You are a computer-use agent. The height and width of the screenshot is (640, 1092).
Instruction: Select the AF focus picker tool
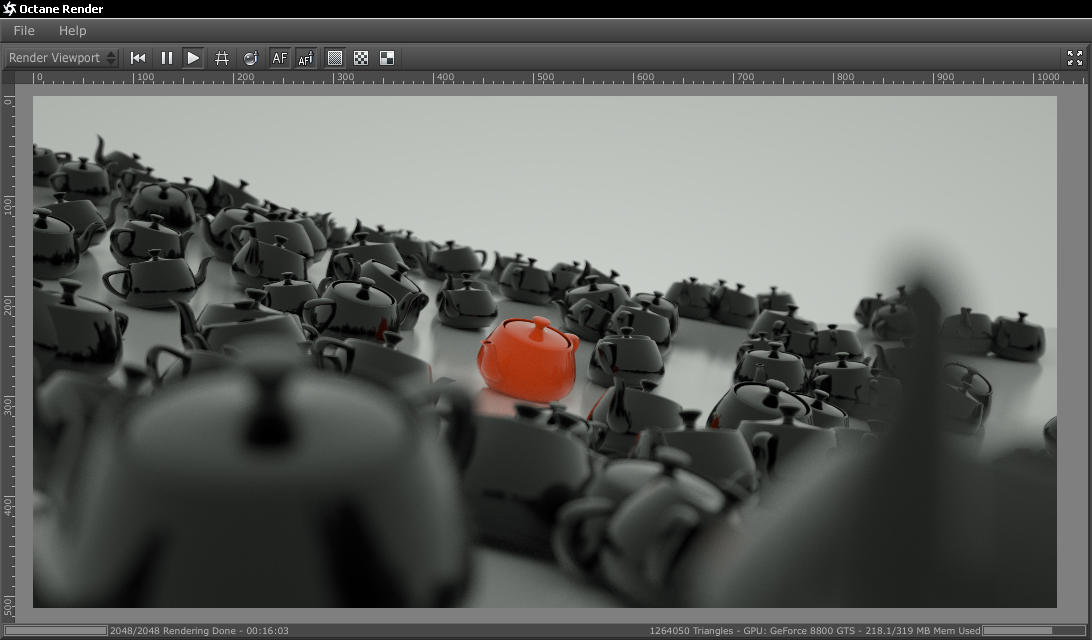[306, 58]
